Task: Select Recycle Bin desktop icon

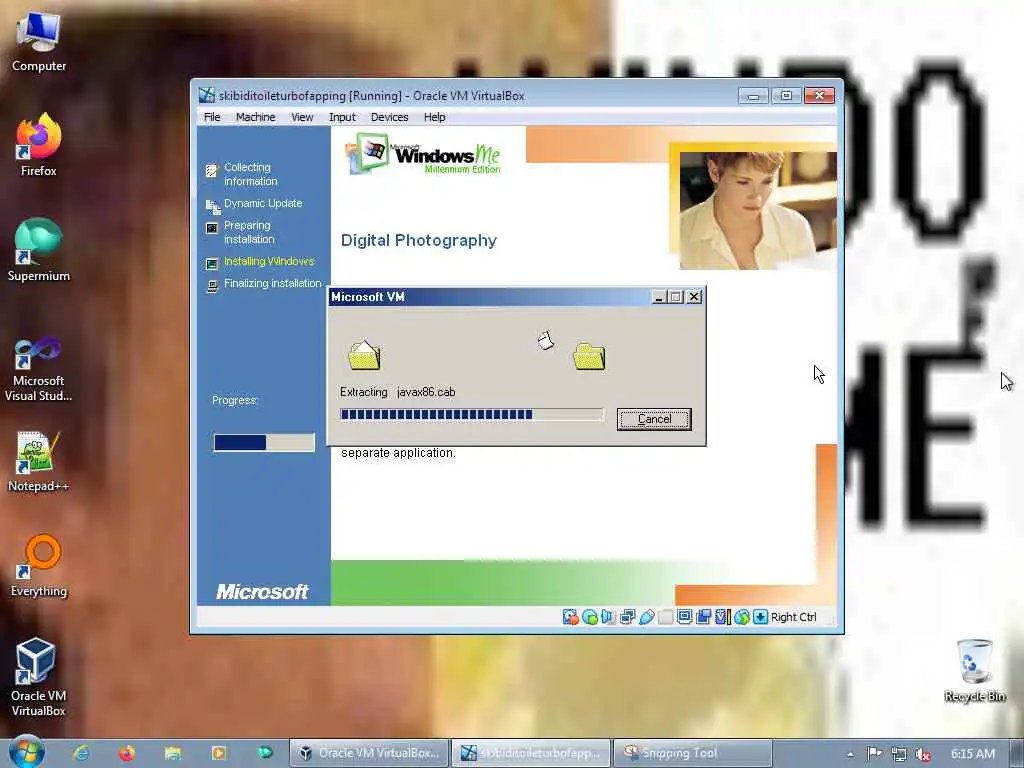Action: (x=974, y=671)
